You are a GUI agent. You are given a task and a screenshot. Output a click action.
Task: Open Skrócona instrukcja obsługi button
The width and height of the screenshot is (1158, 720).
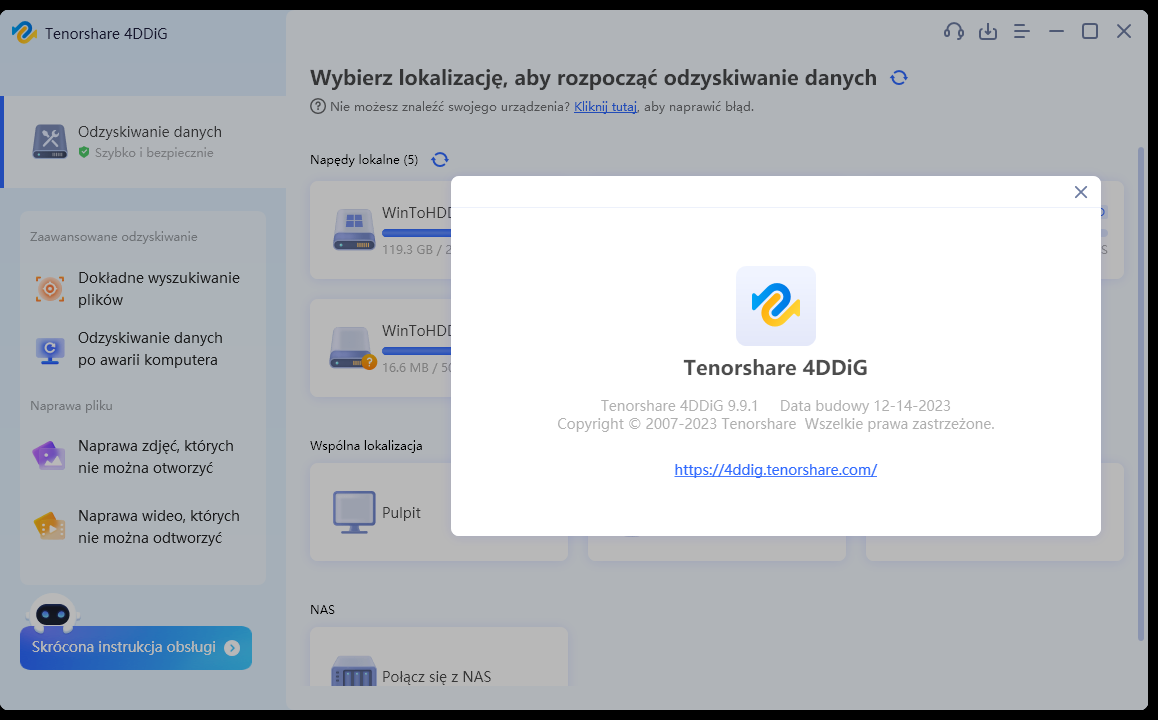point(136,648)
